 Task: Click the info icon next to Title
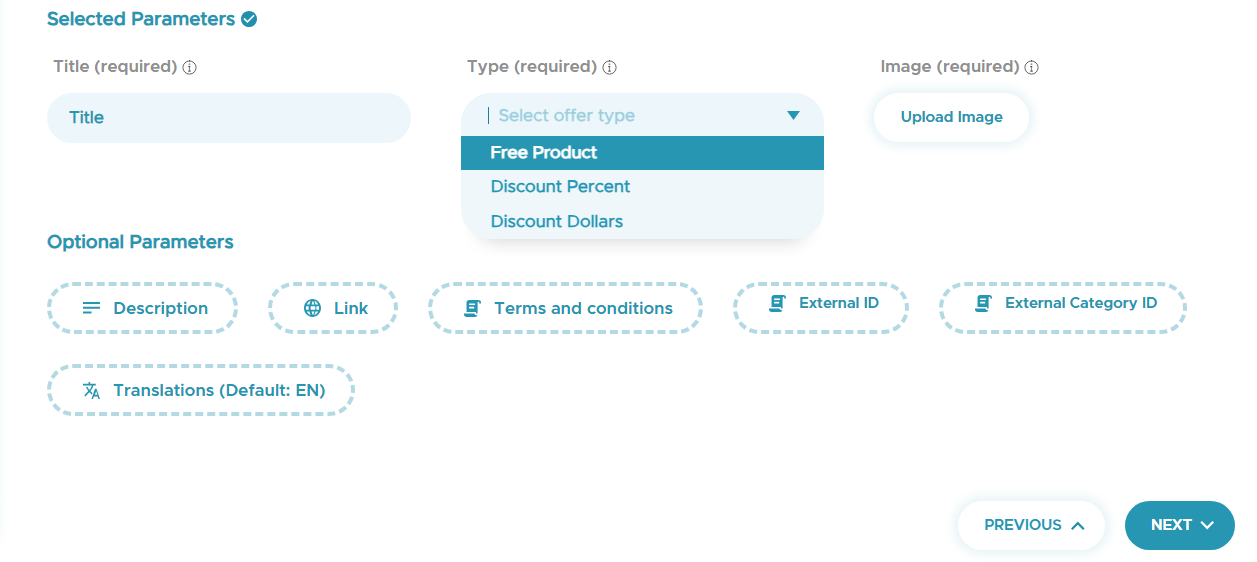pyautogui.click(x=190, y=68)
